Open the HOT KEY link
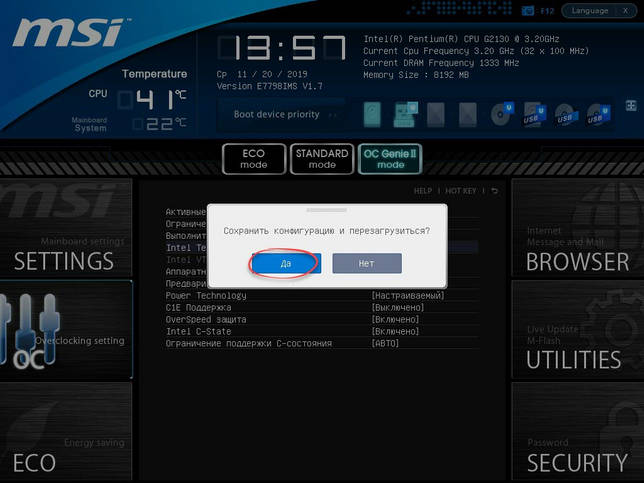Image resolution: width=644 pixels, height=483 pixels. click(x=460, y=191)
